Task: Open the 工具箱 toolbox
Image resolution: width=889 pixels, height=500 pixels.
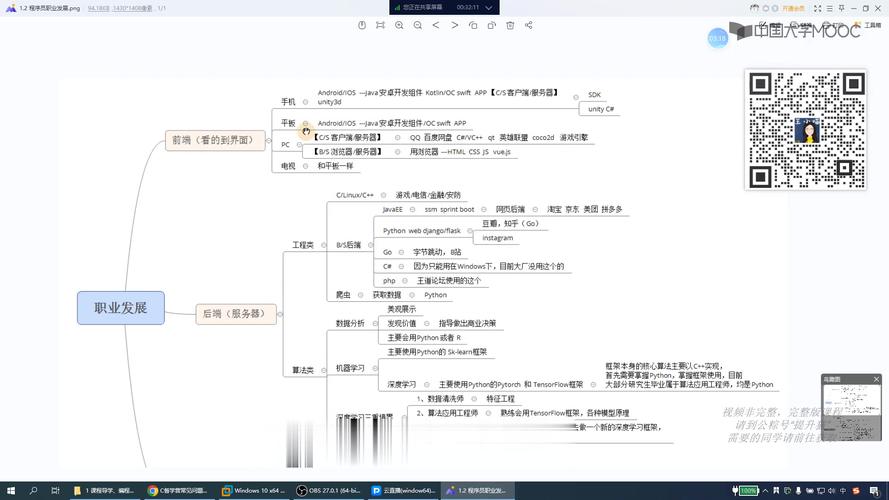Action: pos(868,25)
